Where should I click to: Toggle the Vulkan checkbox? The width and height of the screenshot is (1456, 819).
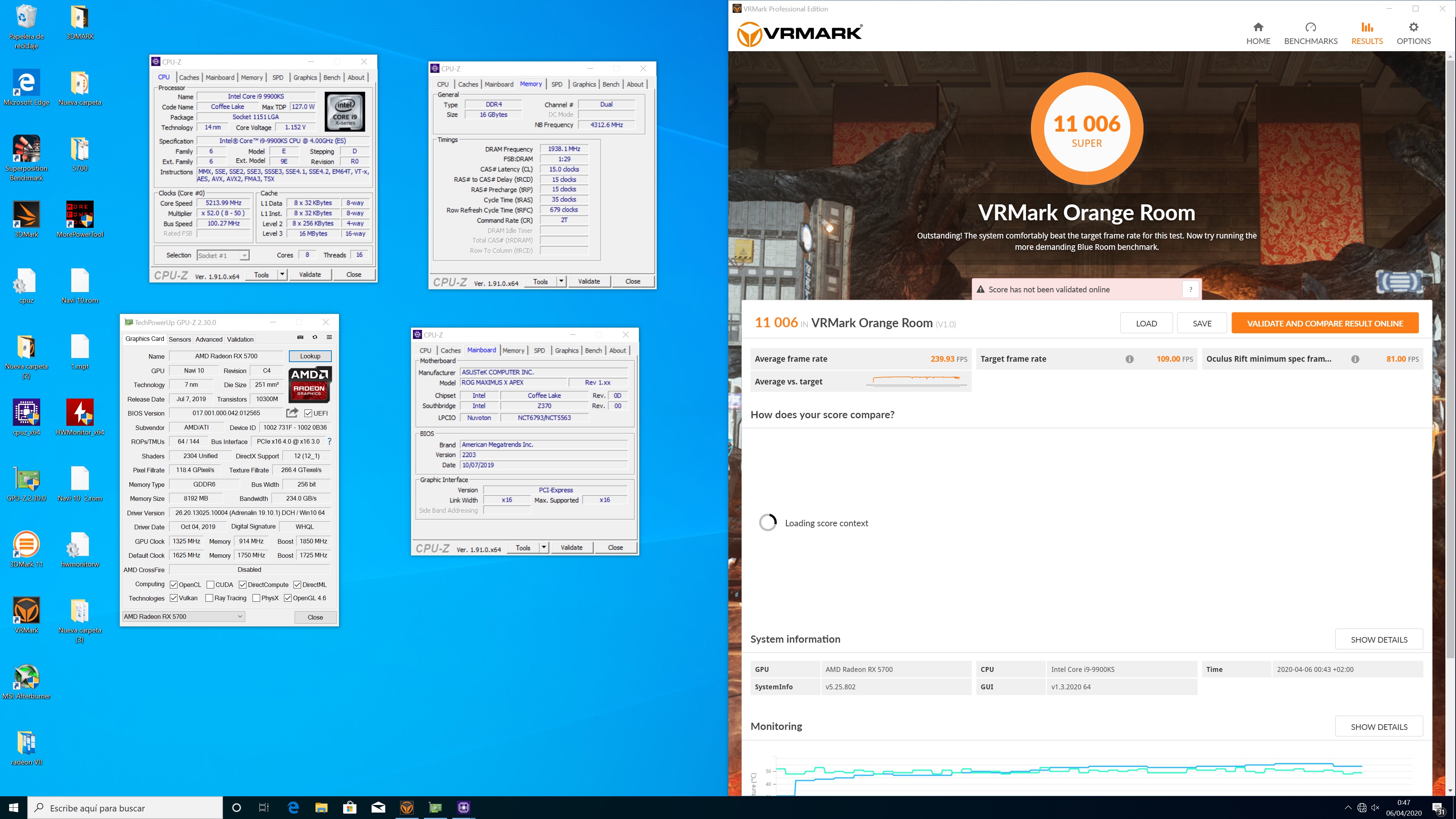click(x=174, y=598)
